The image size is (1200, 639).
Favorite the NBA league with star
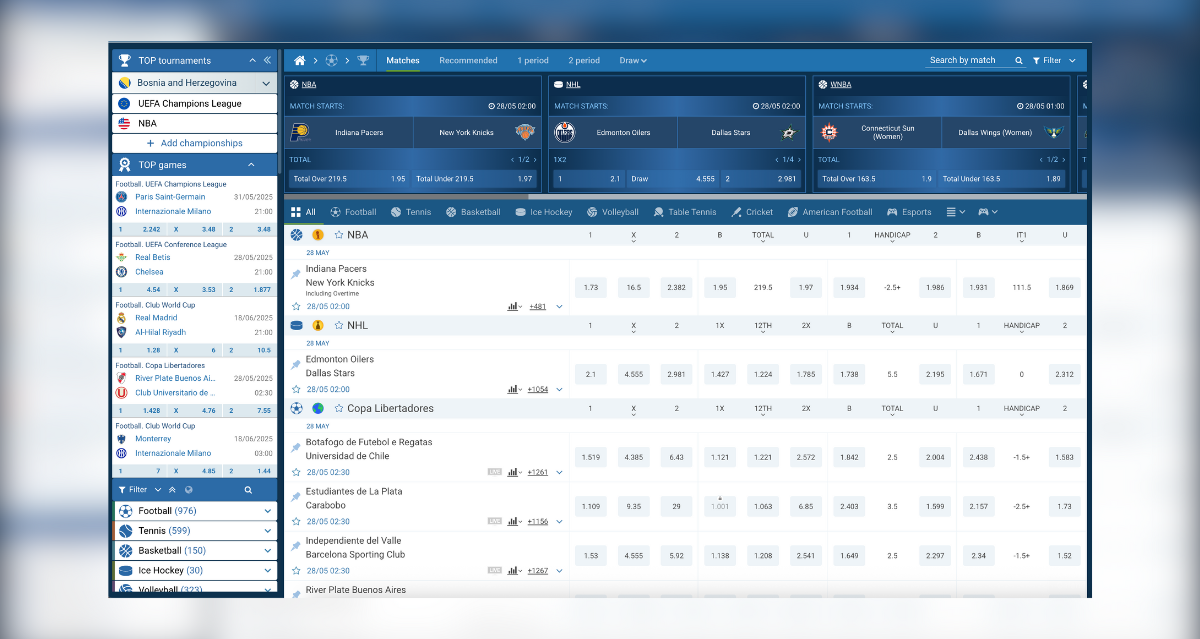(339, 234)
